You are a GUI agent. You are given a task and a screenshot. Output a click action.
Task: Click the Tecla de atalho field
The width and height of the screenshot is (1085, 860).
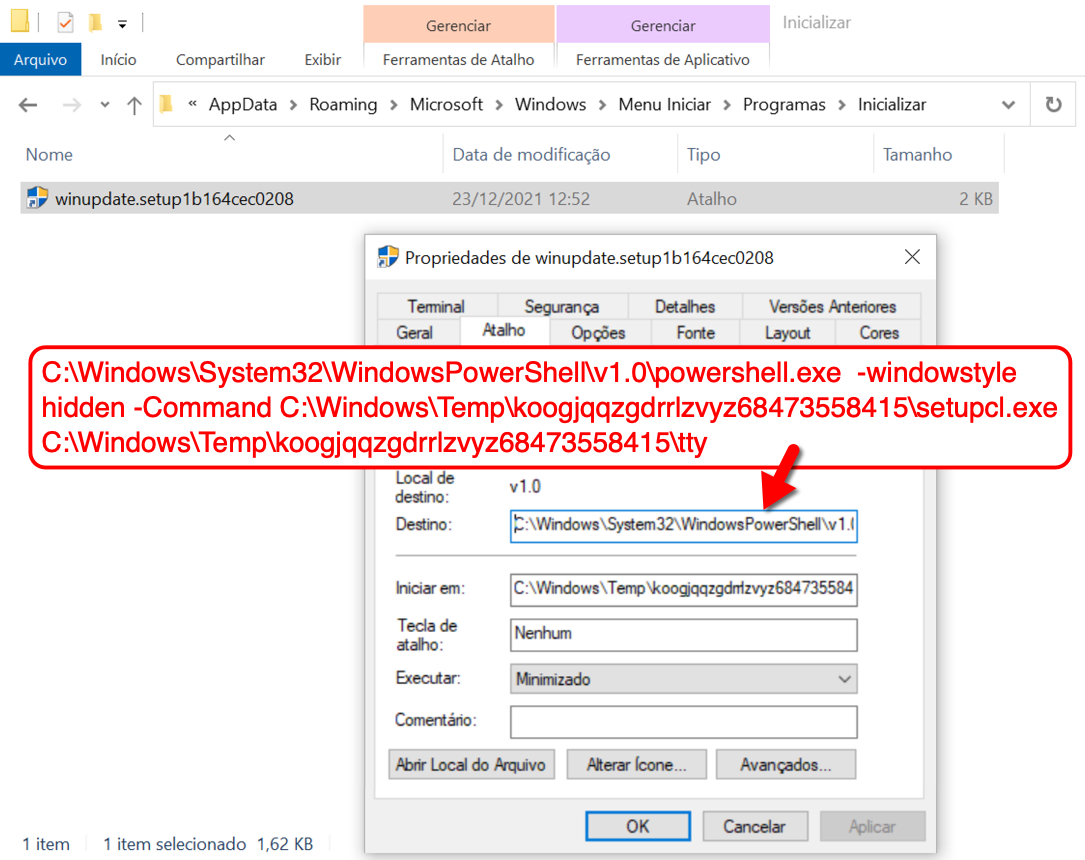(x=684, y=634)
